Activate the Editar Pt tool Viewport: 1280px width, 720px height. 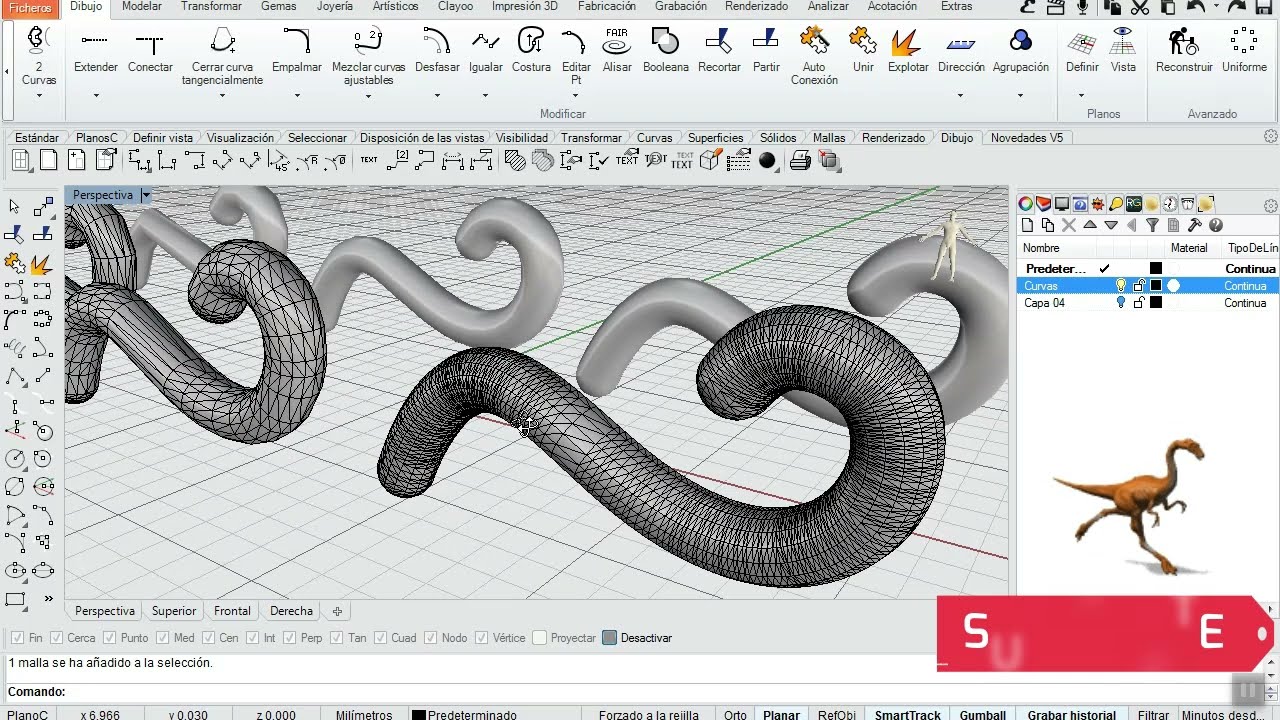[x=576, y=56]
